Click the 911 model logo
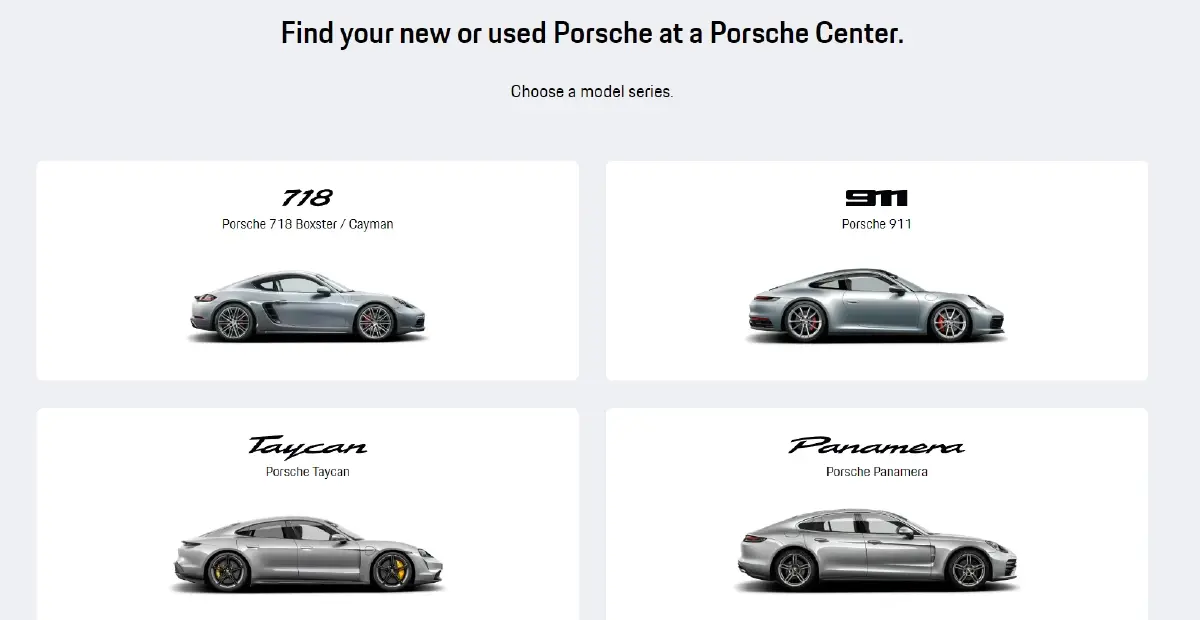 [x=875, y=197]
